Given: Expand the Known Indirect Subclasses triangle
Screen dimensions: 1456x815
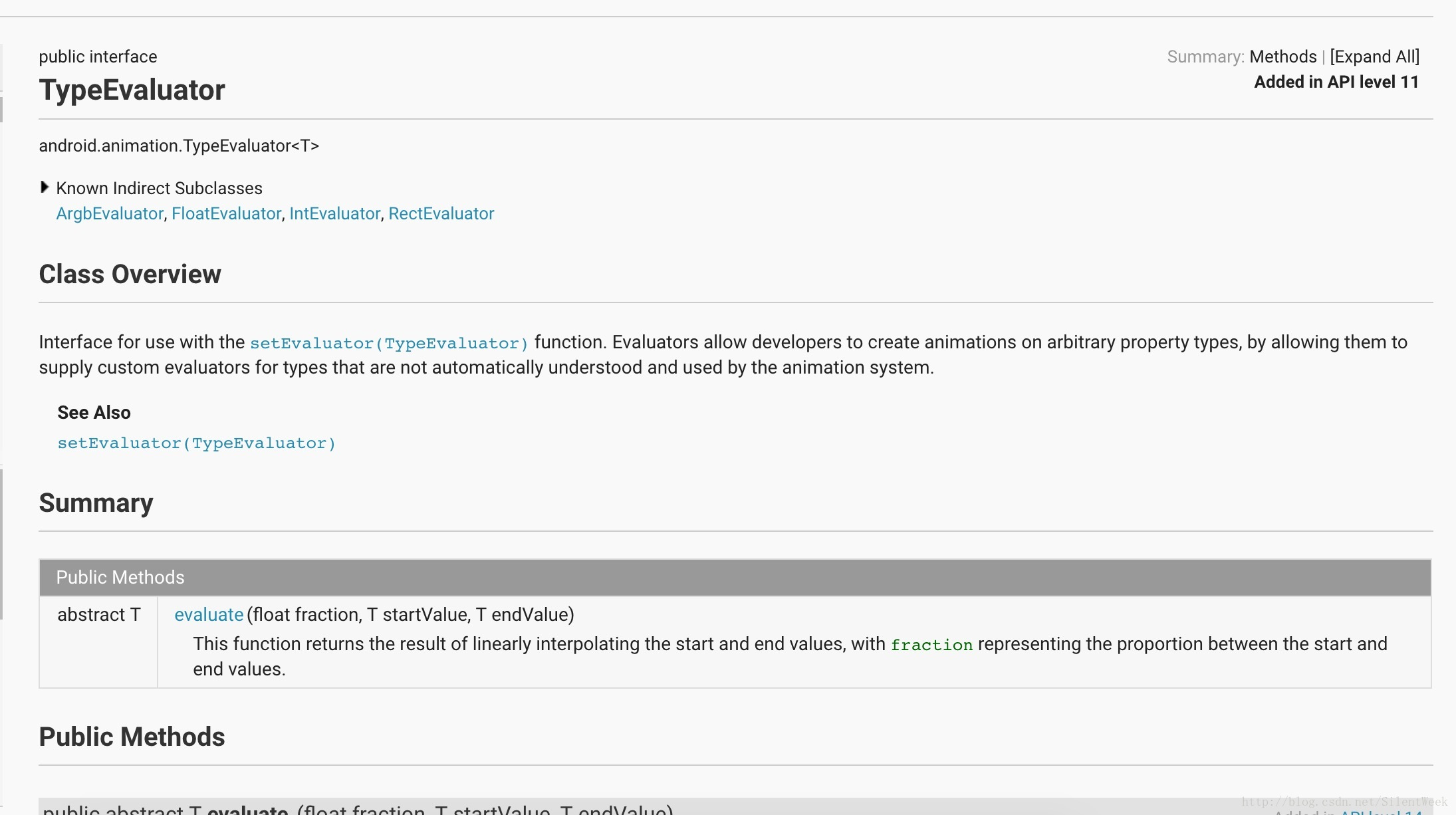Looking at the screenshot, I should pyautogui.click(x=45, y=187).
